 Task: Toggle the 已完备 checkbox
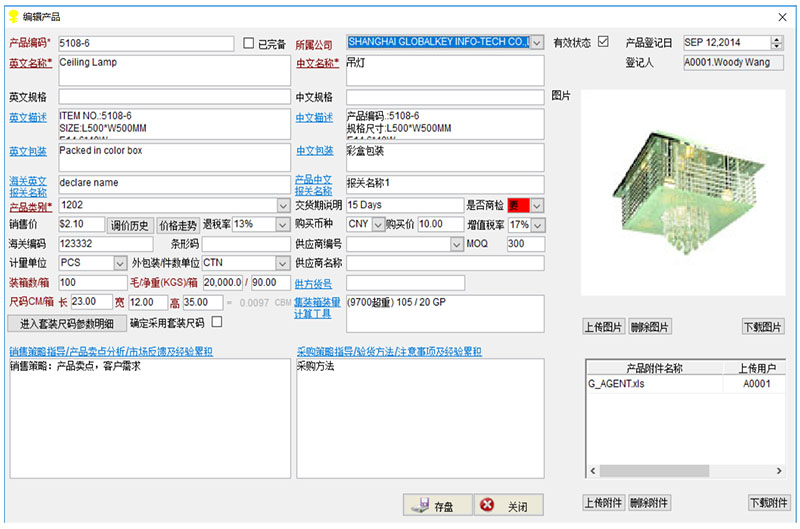[249, 44]
